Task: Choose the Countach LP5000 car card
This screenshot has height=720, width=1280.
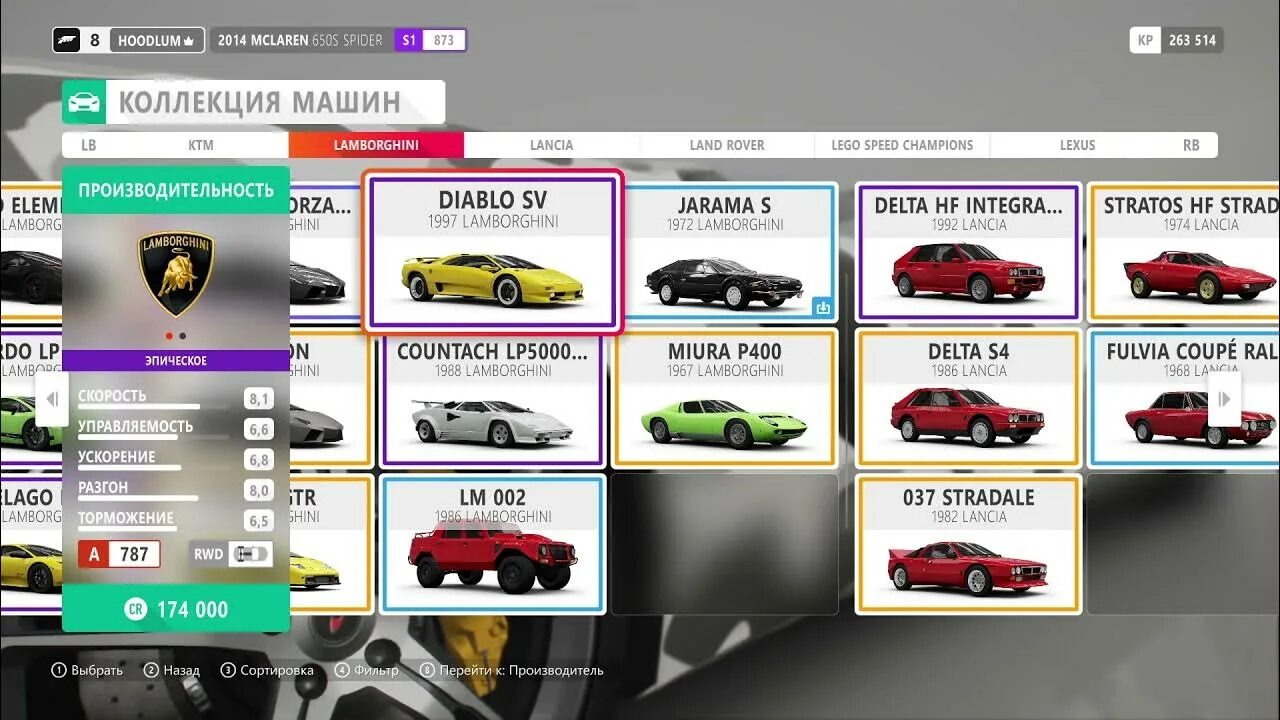Action: (492, 398)
